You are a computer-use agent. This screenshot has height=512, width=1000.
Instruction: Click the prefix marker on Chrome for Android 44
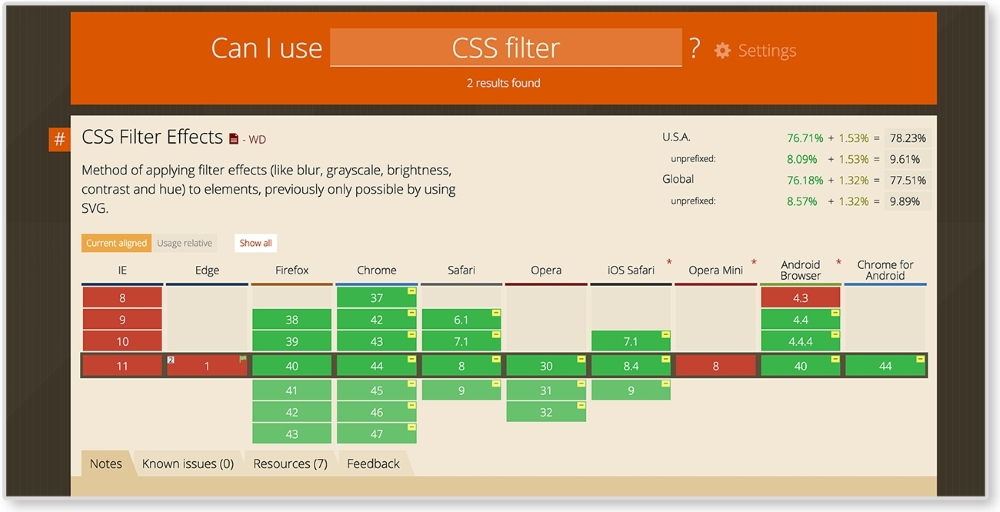pyautogui.click(x=920, y=359)
